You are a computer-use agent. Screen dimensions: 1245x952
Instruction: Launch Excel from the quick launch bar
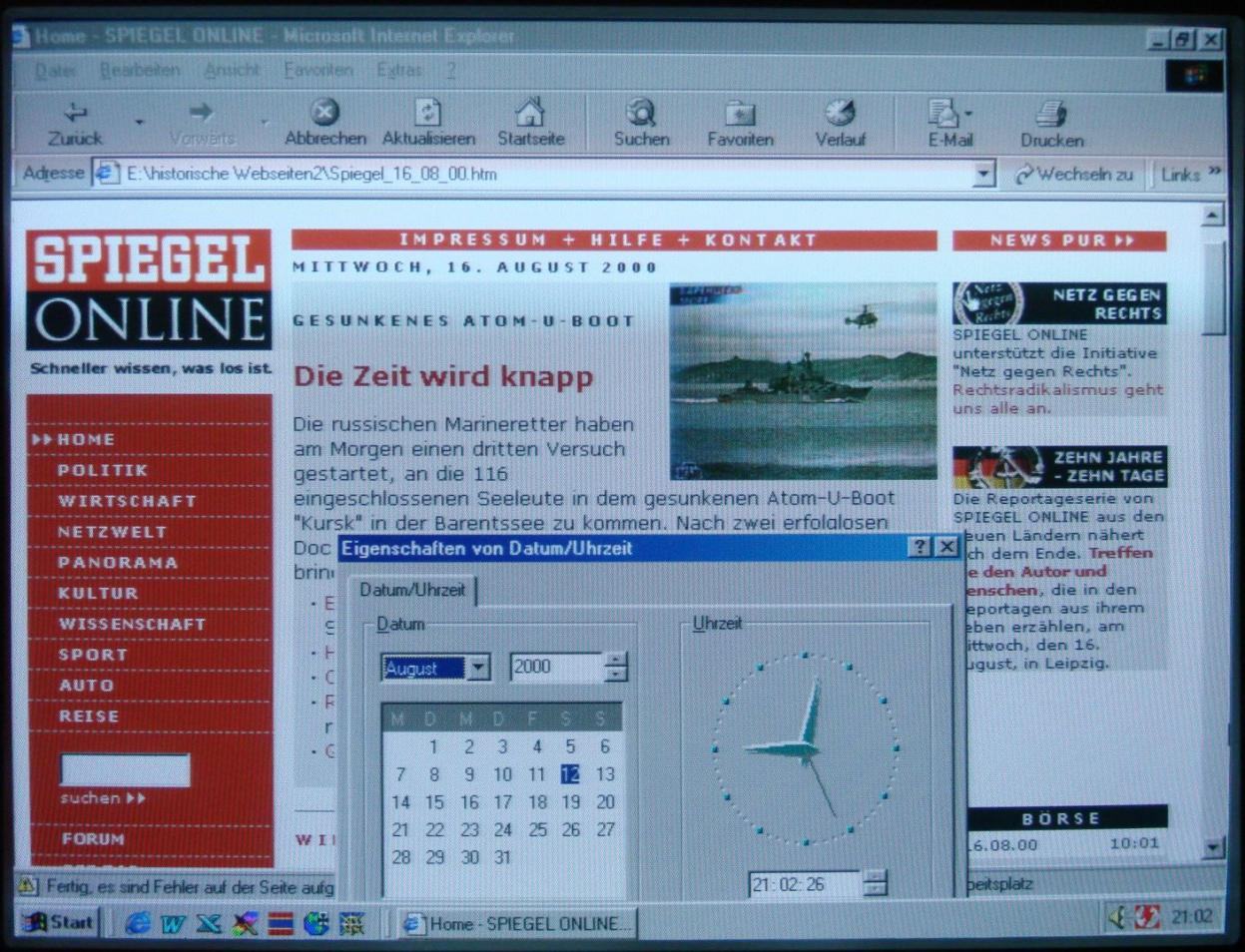(208, 923)
